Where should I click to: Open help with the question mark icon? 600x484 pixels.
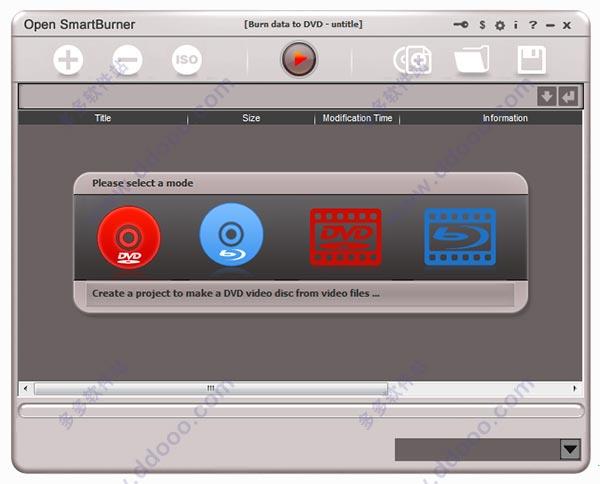[x=533, y=25]
